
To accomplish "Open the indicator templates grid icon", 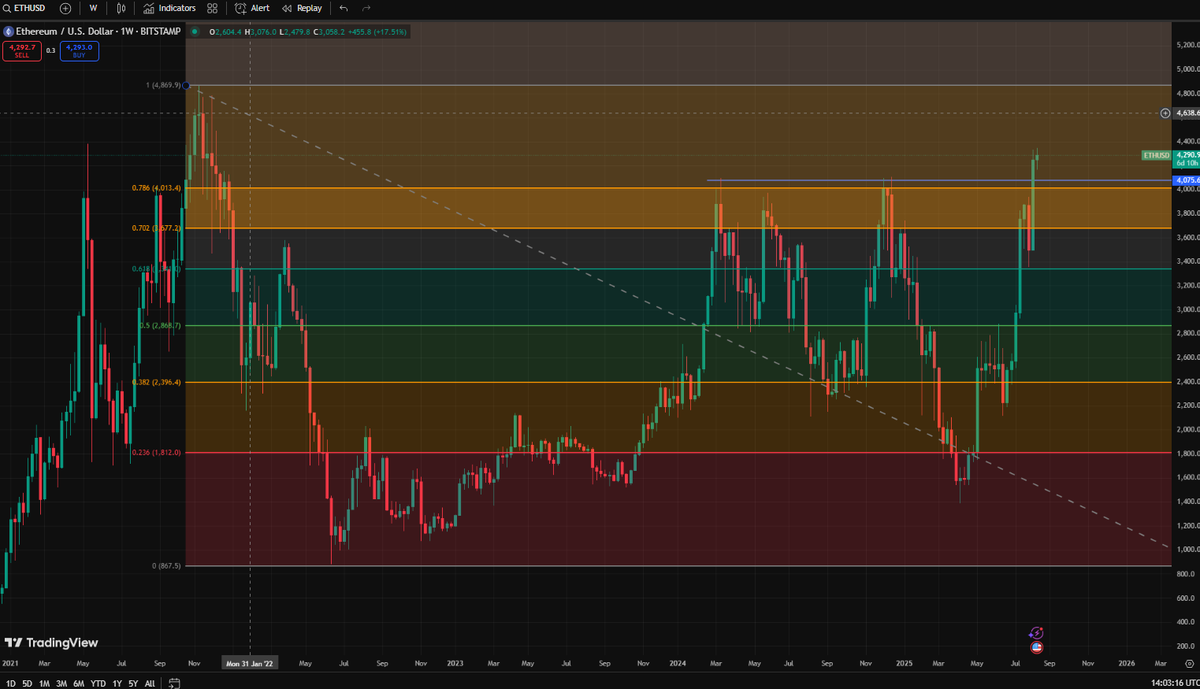I will tap(212, 8).
